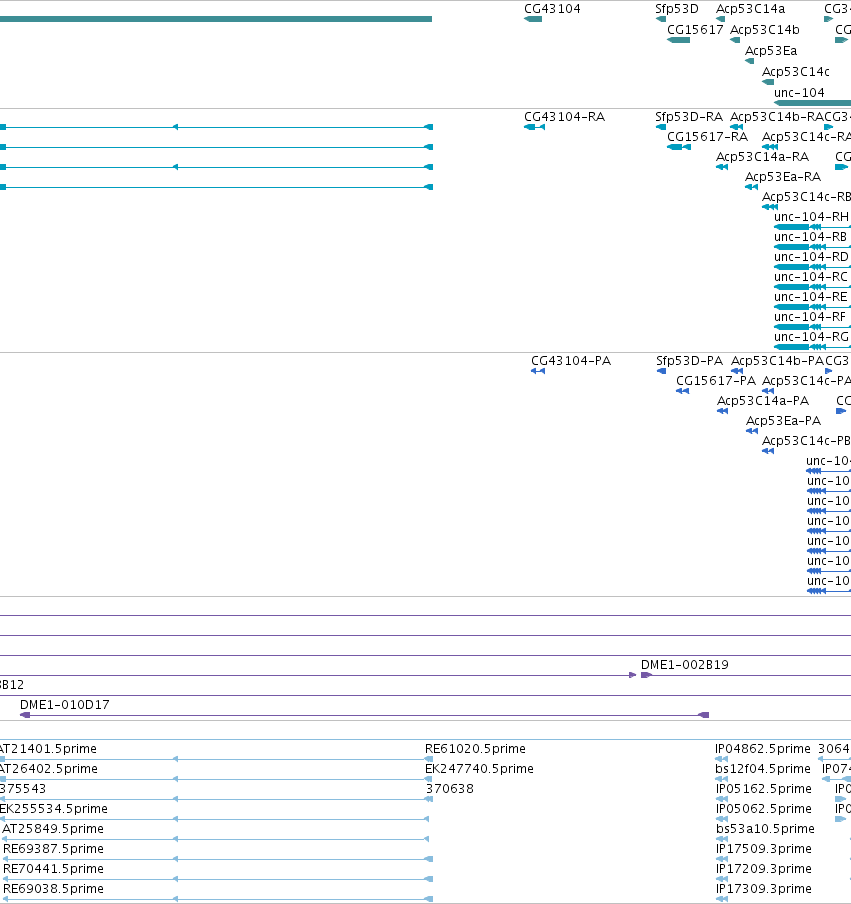Select the unc-104-RD transcript label
851x904 pixels.
click(811, 257)
